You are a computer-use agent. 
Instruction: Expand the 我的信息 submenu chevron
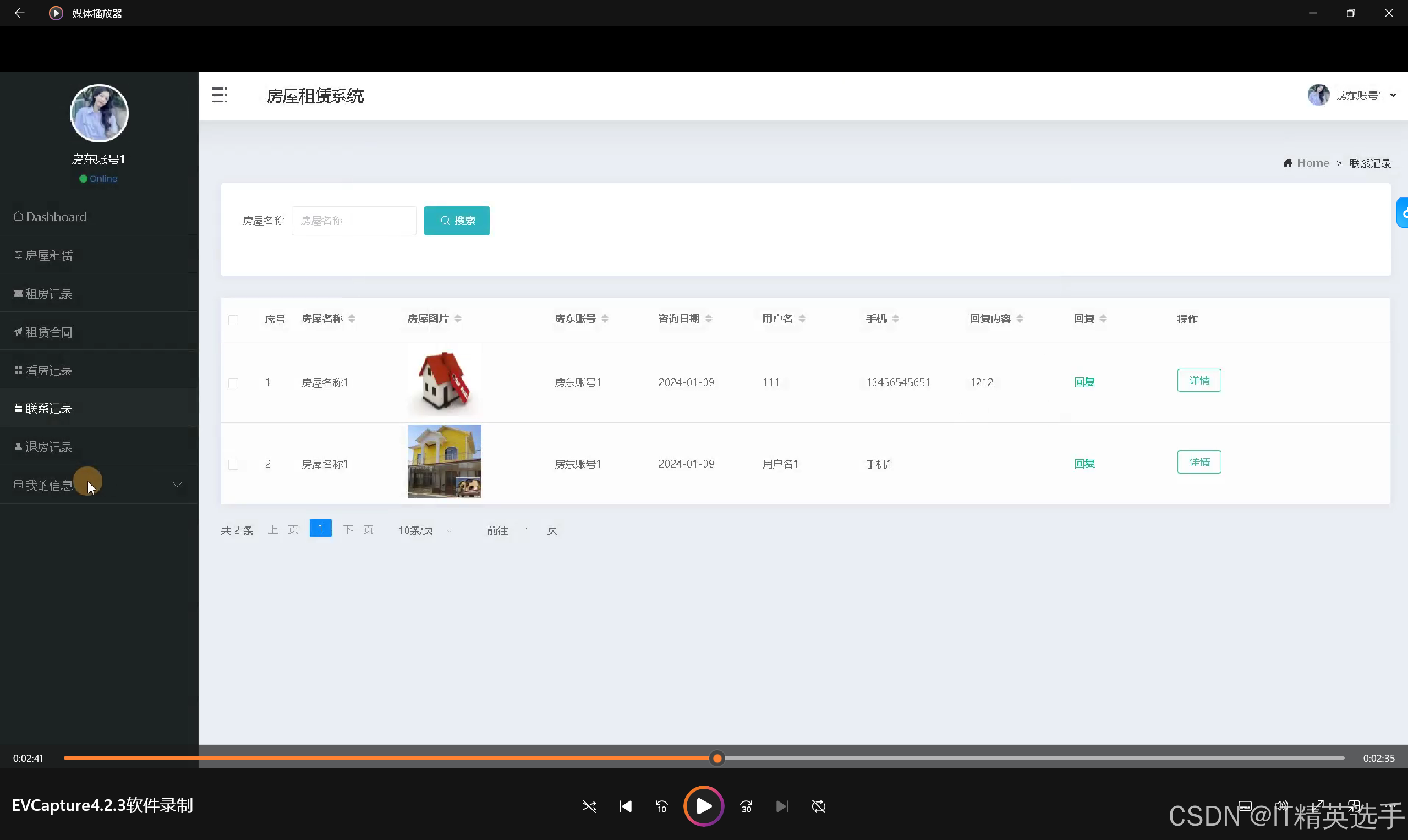click(177, 485)
